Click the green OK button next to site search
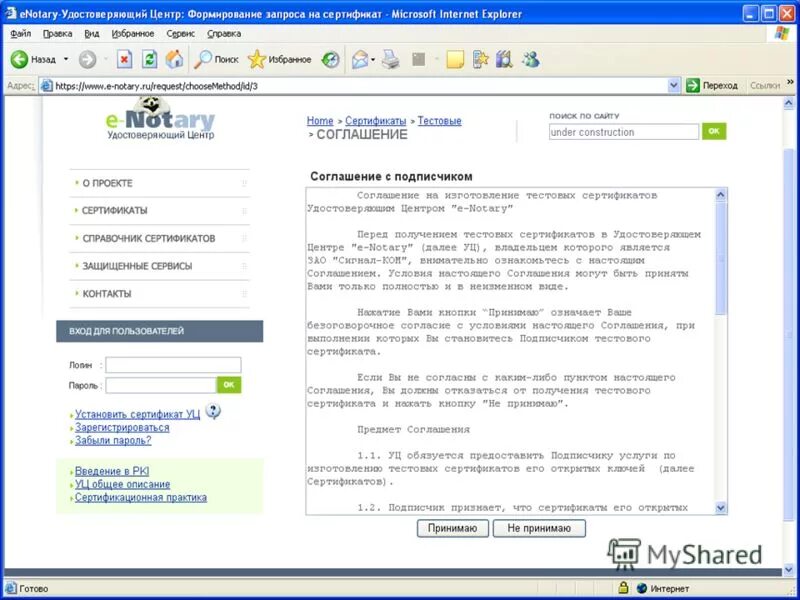 pos(714,131)
